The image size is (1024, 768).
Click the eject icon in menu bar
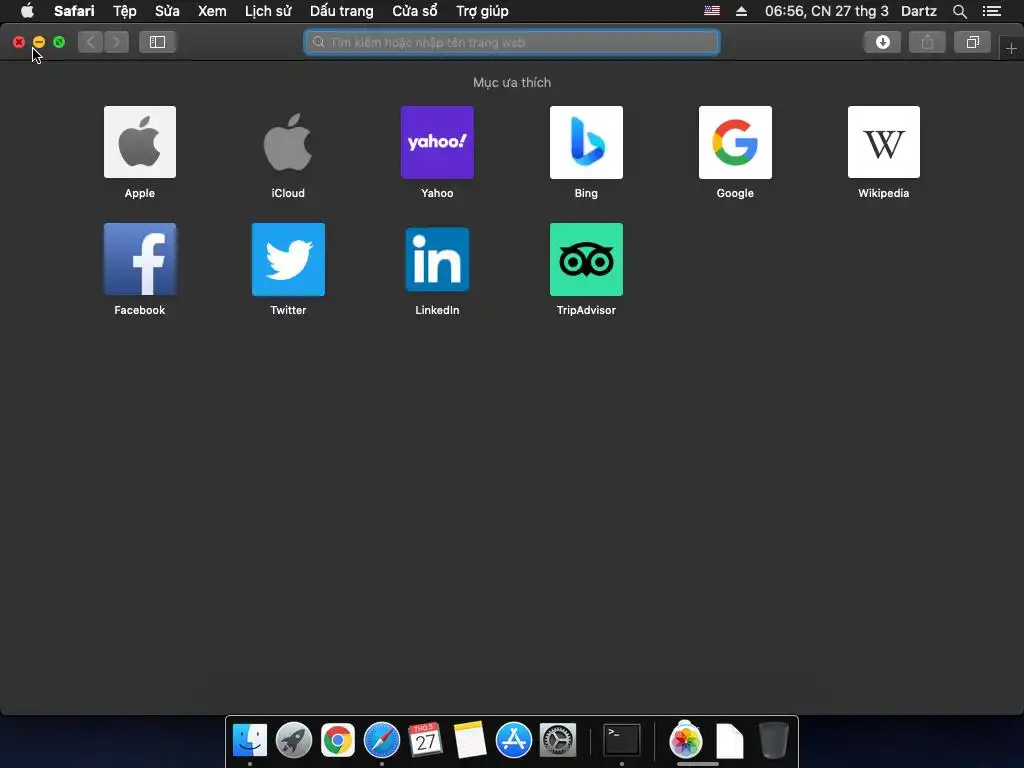coord(741,11)
